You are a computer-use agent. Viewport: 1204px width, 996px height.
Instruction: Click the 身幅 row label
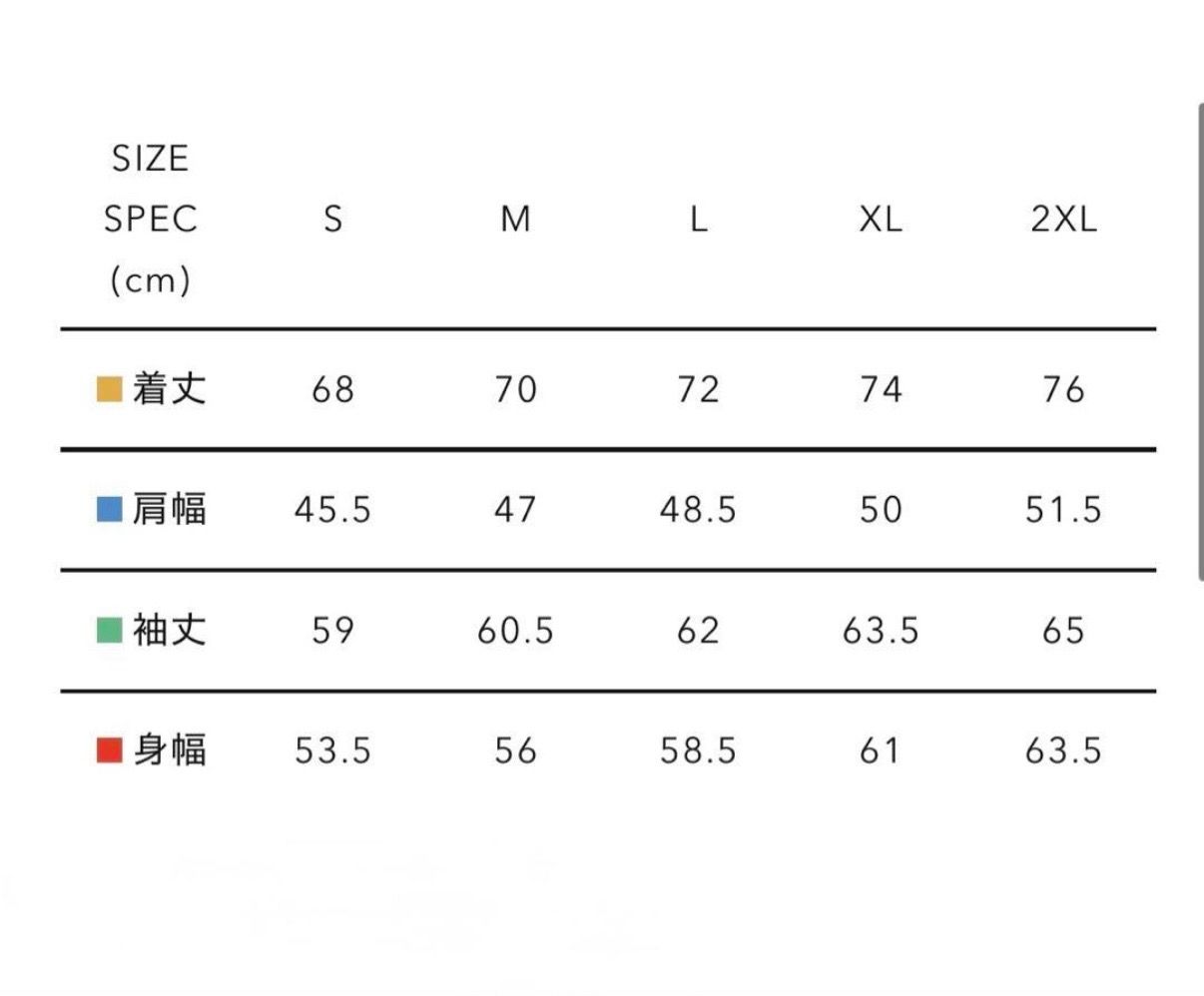pyautogui.click(x=170, y=749)
